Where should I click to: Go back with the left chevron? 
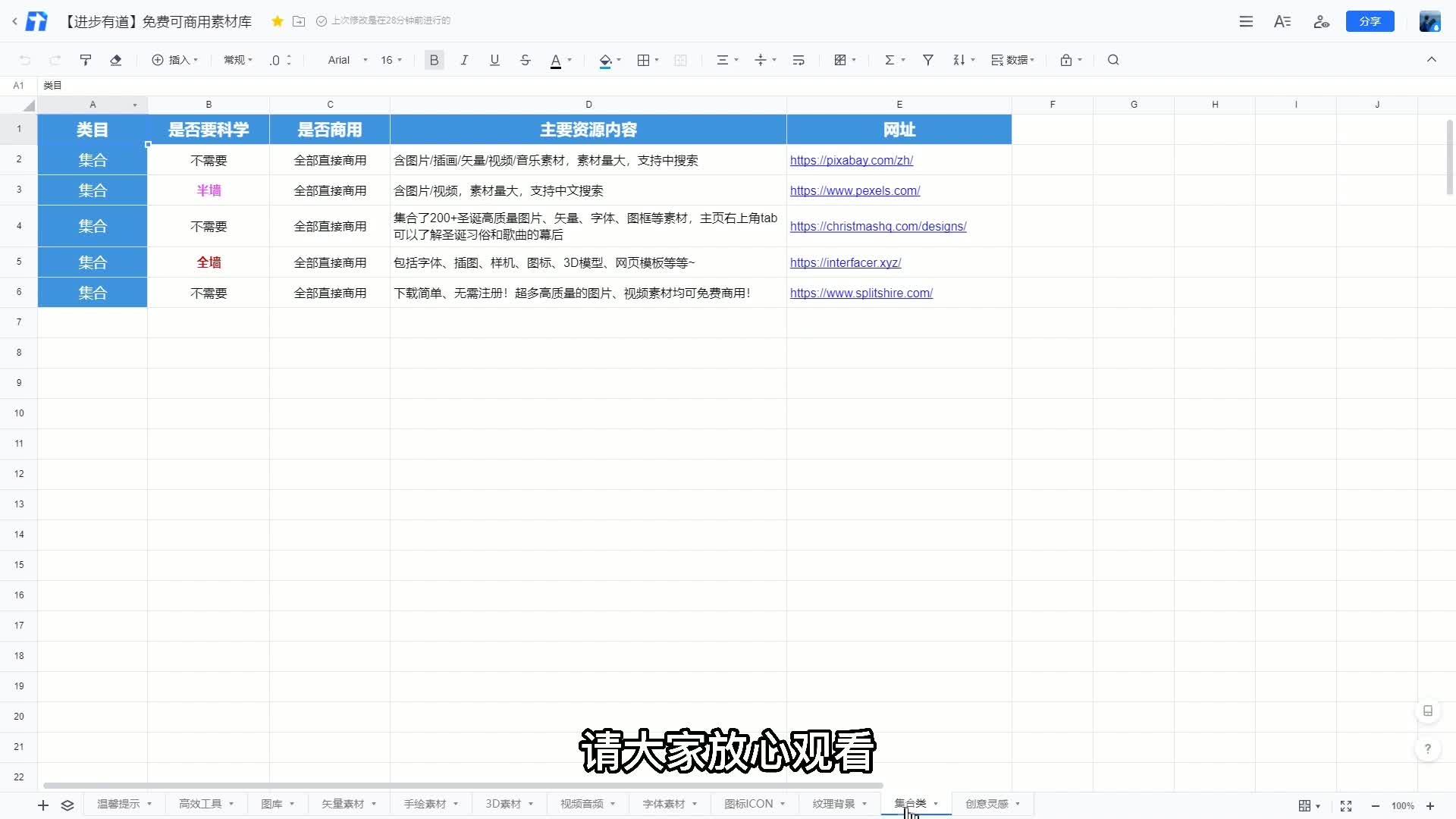14,21
